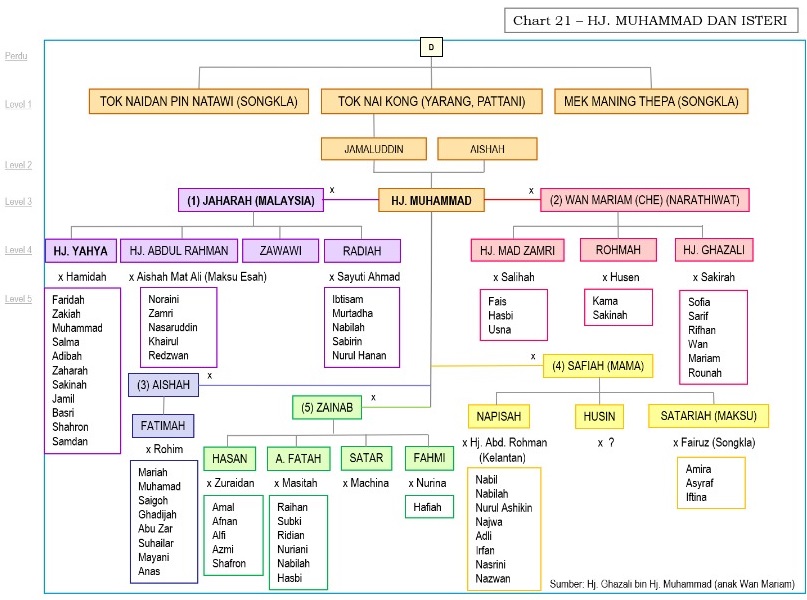Select MEK MANING THEPA (SONGKLA) box
The height and width of the screenshot is (600, 807).
(x=650, y=101)
